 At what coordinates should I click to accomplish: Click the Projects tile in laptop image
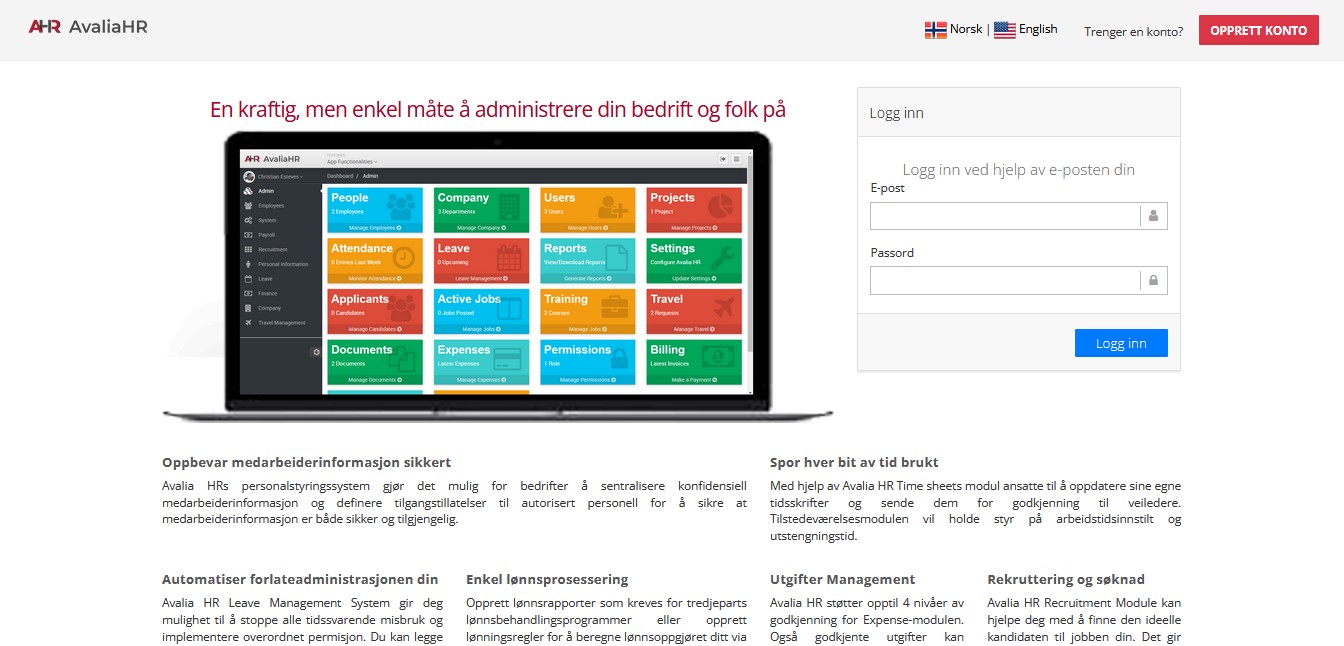tap(694, 210)
